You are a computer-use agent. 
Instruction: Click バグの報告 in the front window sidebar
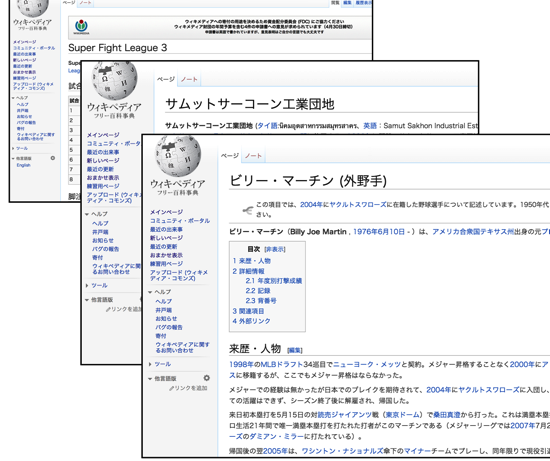(x=169, y=327)
